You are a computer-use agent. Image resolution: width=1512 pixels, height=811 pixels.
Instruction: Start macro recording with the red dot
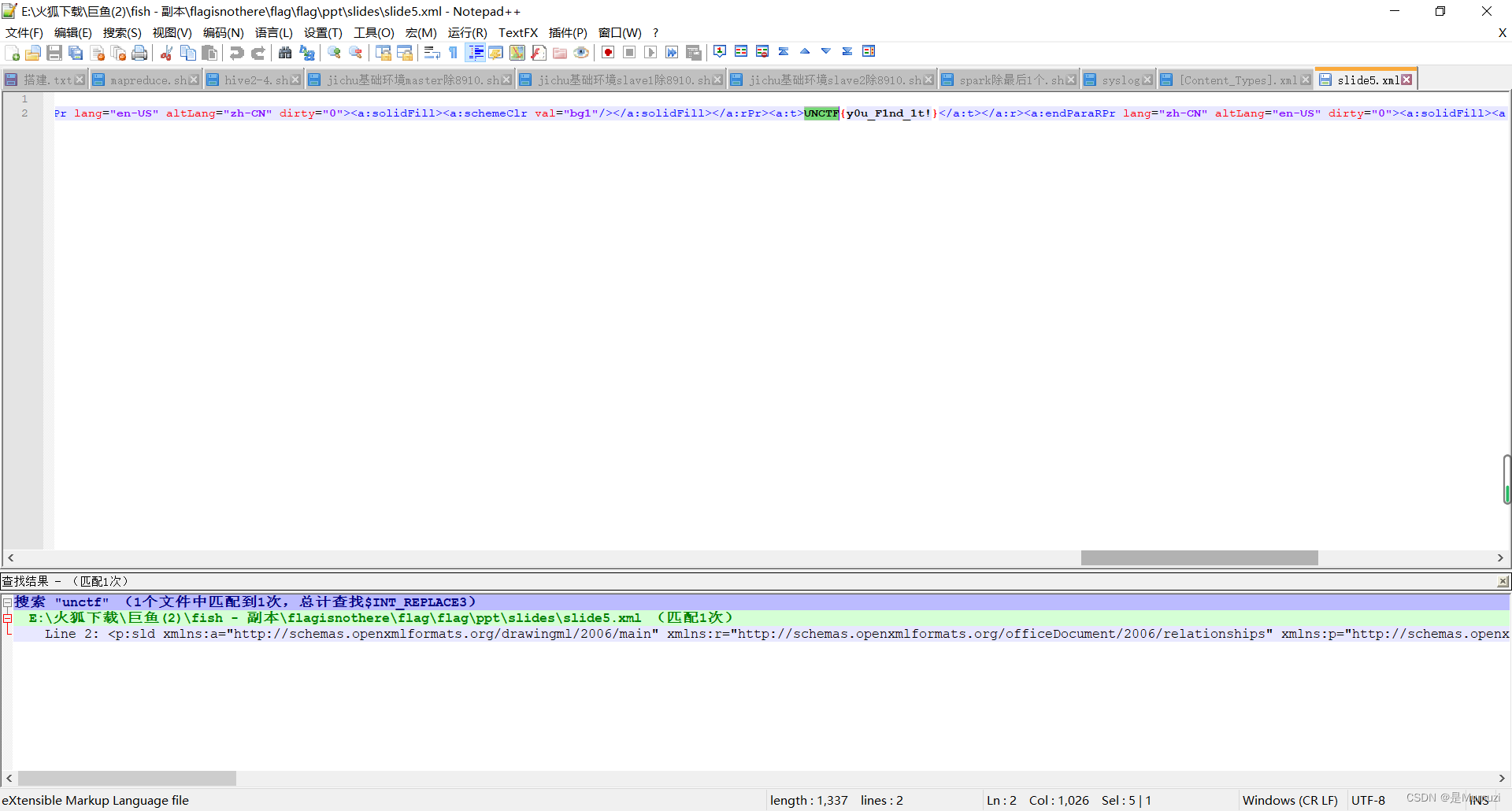point(608,53)
